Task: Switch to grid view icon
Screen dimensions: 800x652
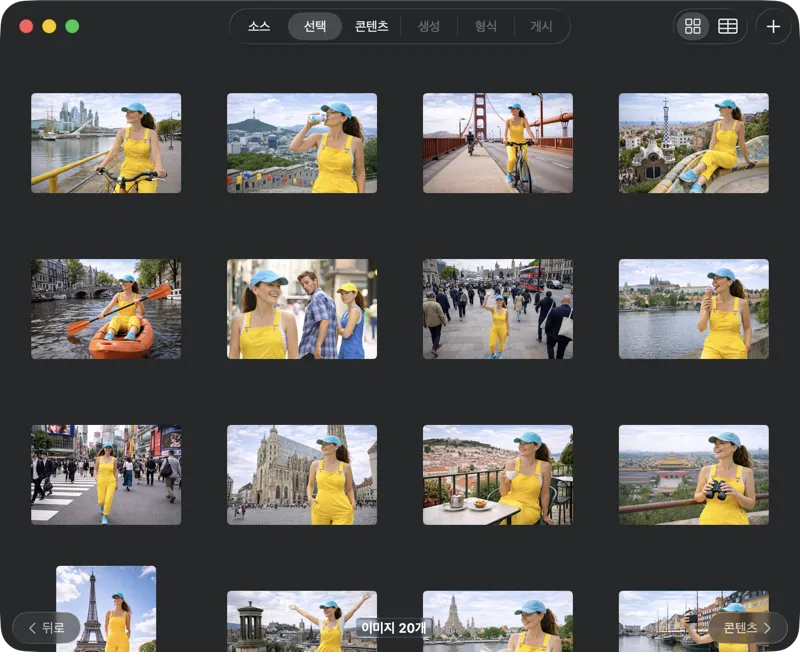Action: pos(693,27)
